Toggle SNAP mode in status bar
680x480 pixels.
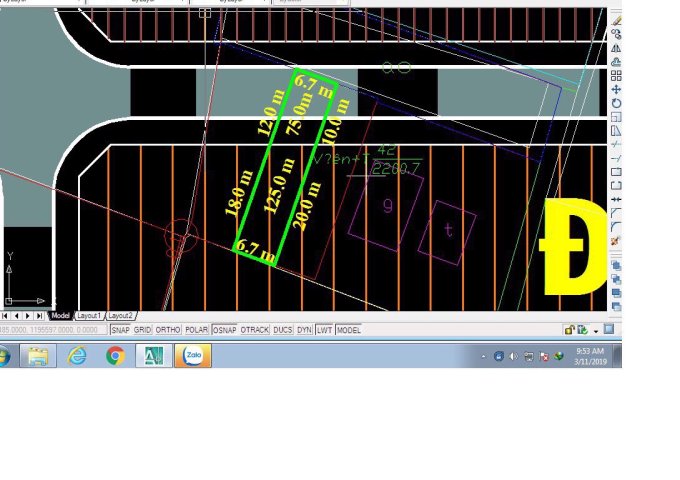pyautogui.click(x=120, y=329)
